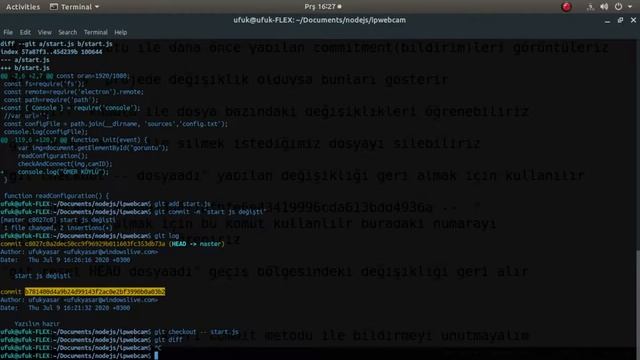Open the Help menu
Image resolution: width=640 pixels, height=360 pixels.
pyautogui.click(x=120, y=32)
